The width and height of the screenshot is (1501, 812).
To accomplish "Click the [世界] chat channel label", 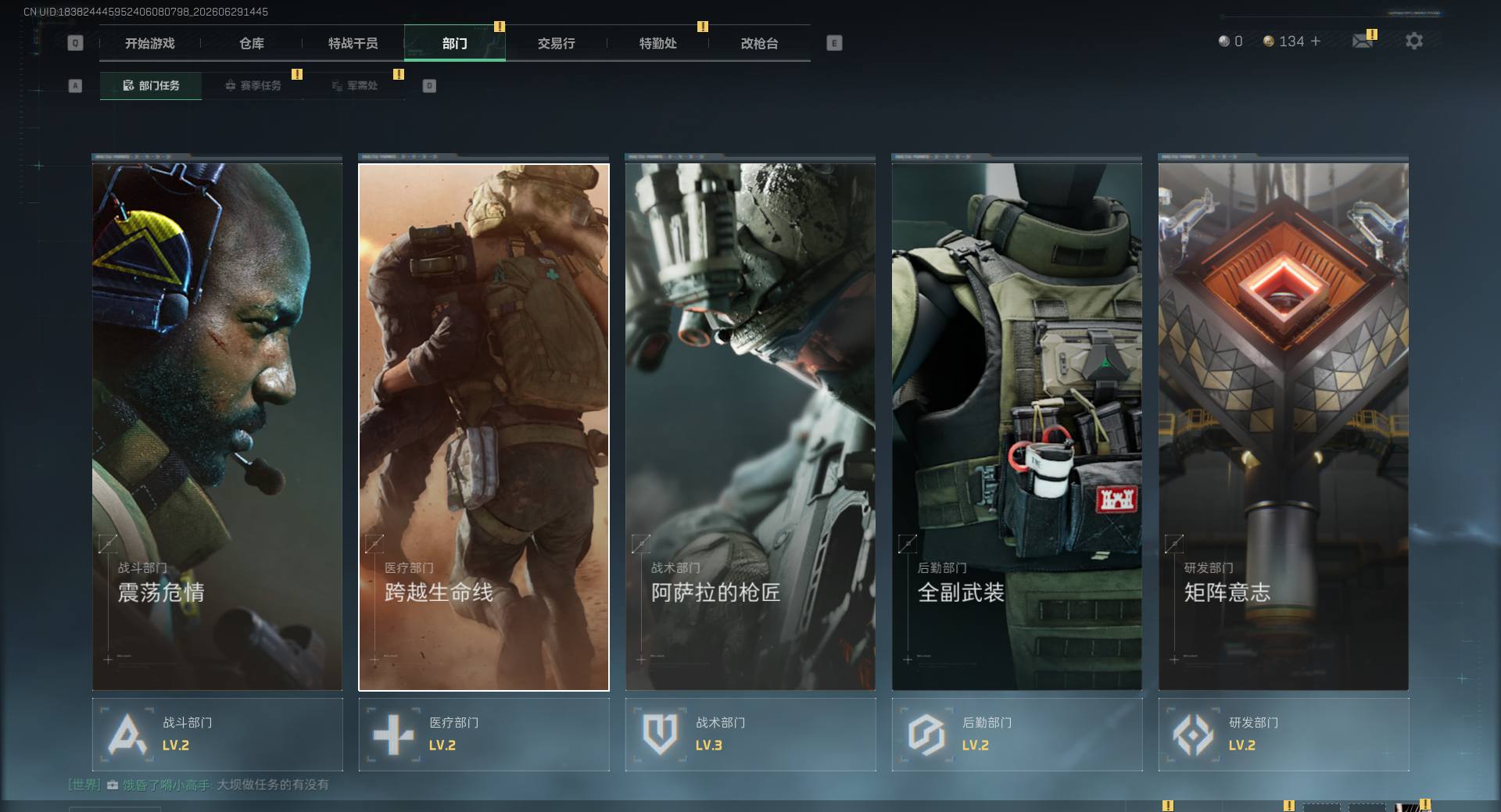I will pyautogui.click(x=84, y=785).
